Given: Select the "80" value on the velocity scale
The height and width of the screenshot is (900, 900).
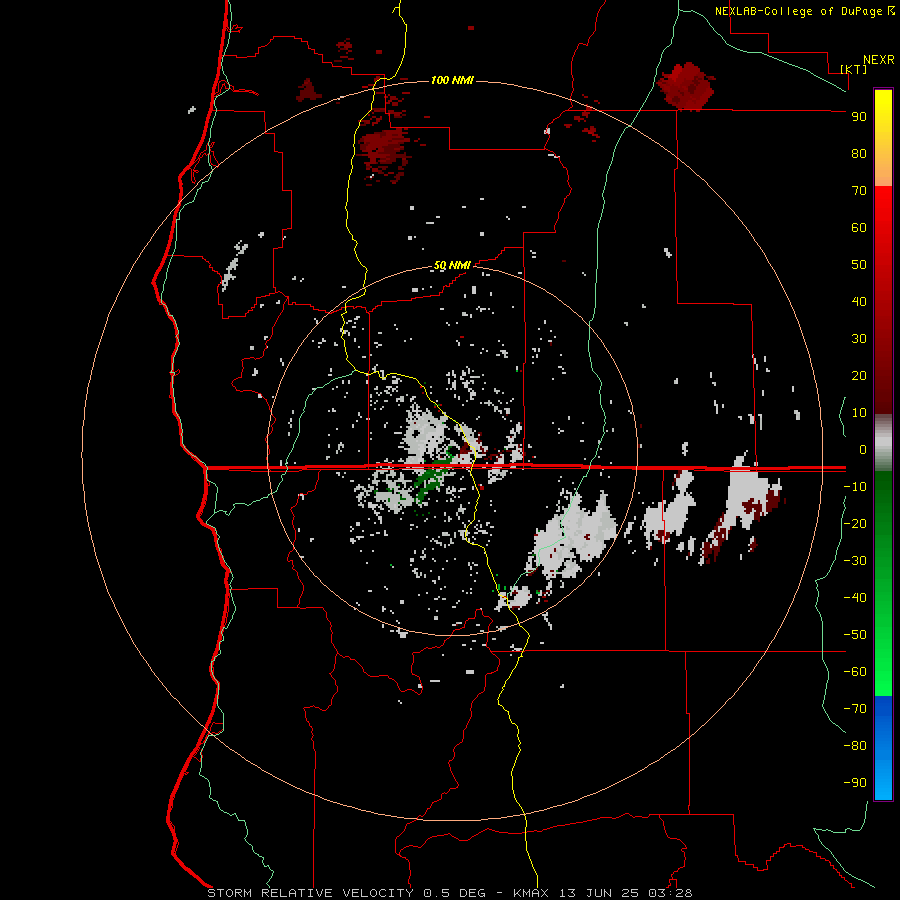Looking at the screenshot, I should tap(859, 154).
